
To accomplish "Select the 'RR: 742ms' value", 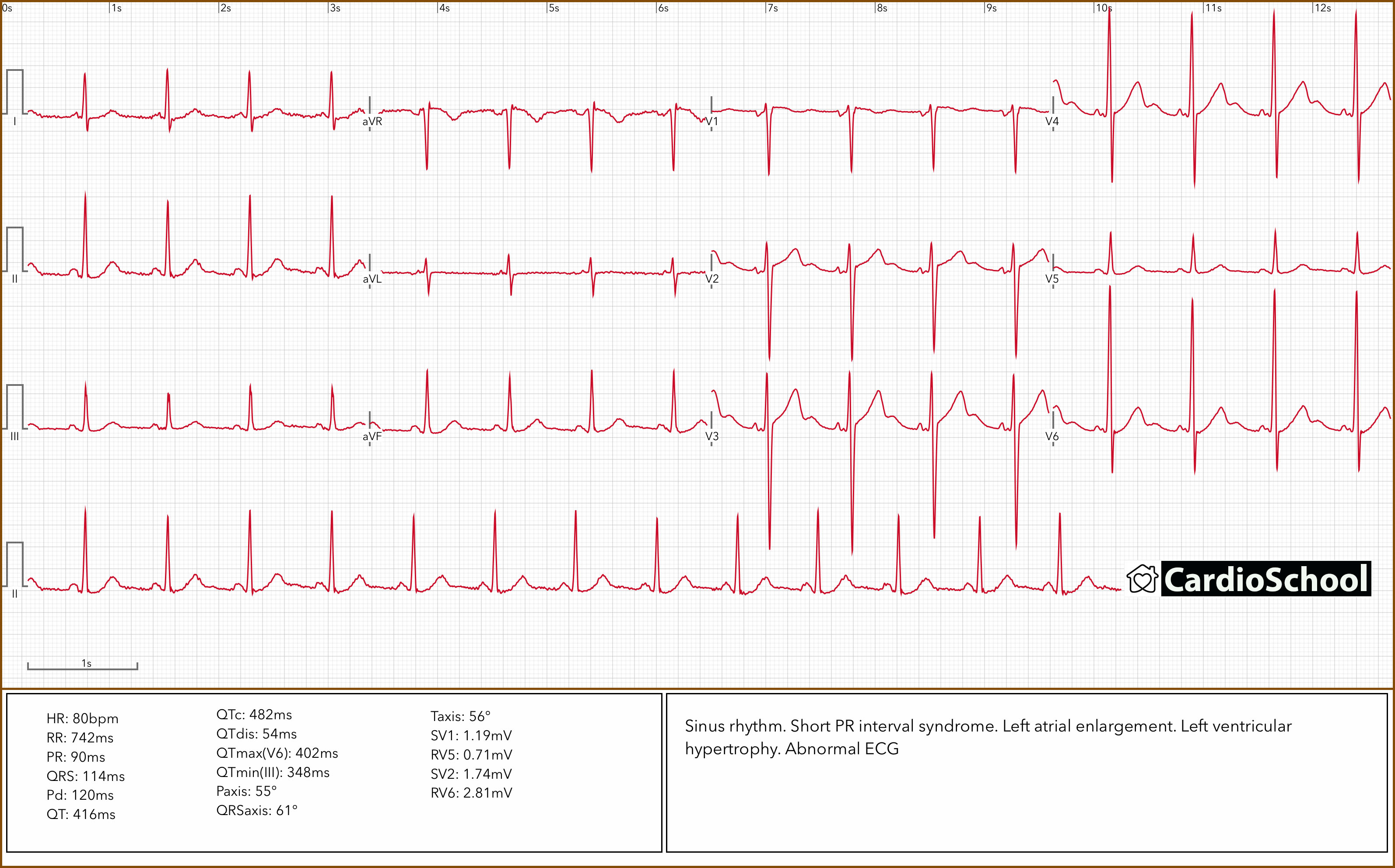I will pyautogui.click(x=80, y=738).
